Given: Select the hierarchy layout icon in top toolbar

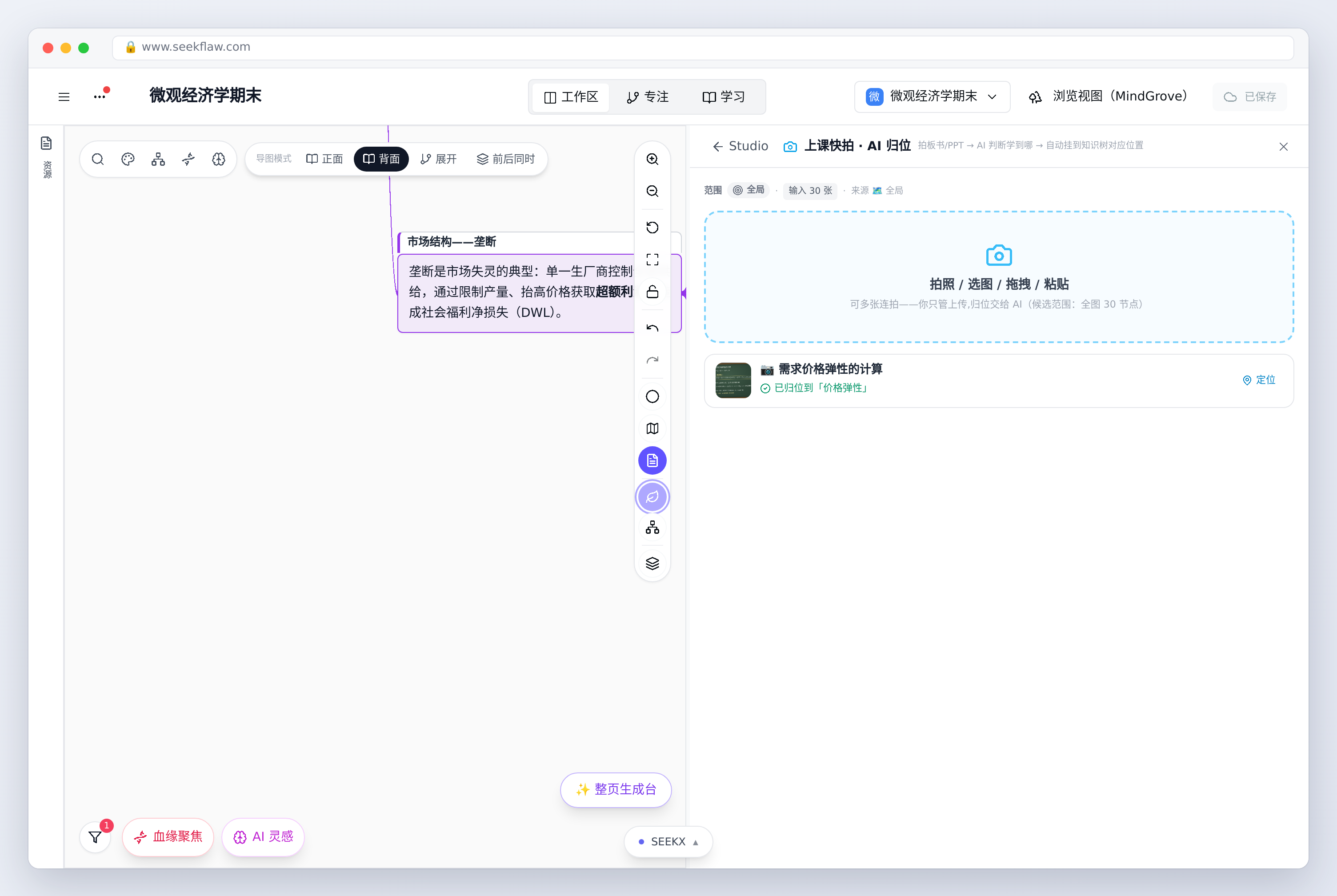Looking at the screenshot, I should pos(158,159).
